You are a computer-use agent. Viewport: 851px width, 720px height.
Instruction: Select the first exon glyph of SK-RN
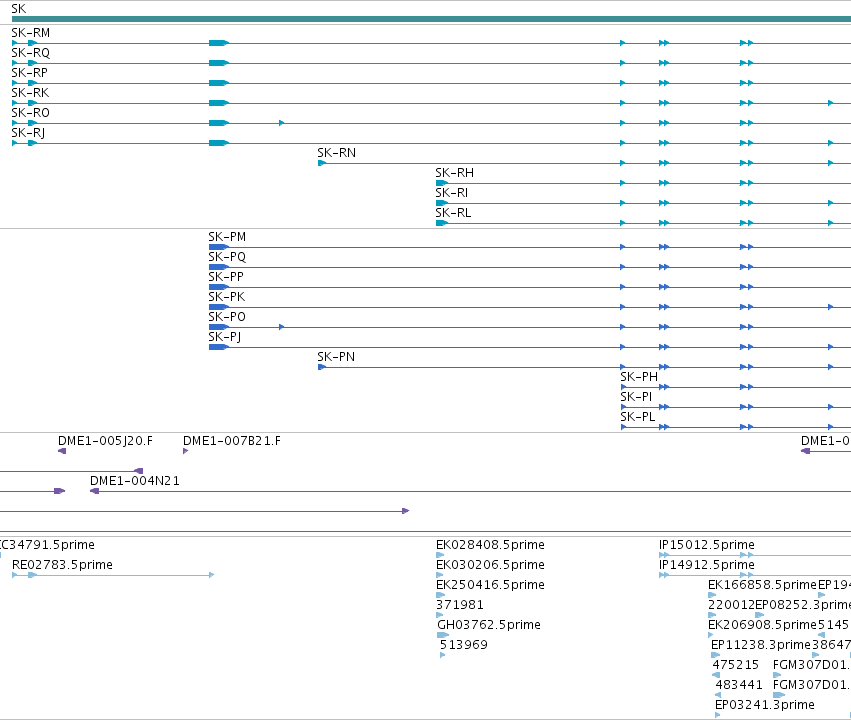322,163
